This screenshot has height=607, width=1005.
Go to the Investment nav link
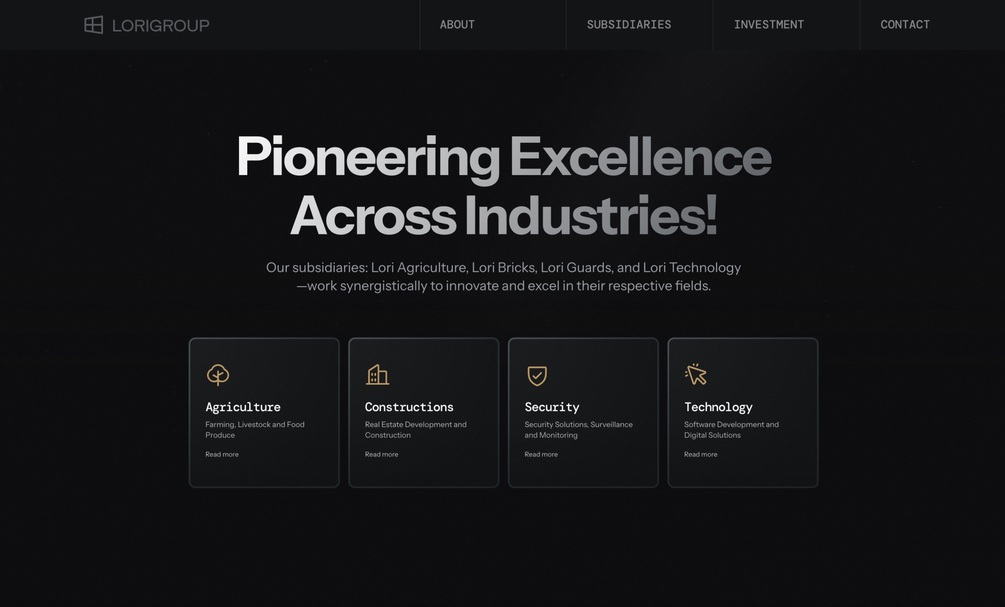[x=768, y=24]
